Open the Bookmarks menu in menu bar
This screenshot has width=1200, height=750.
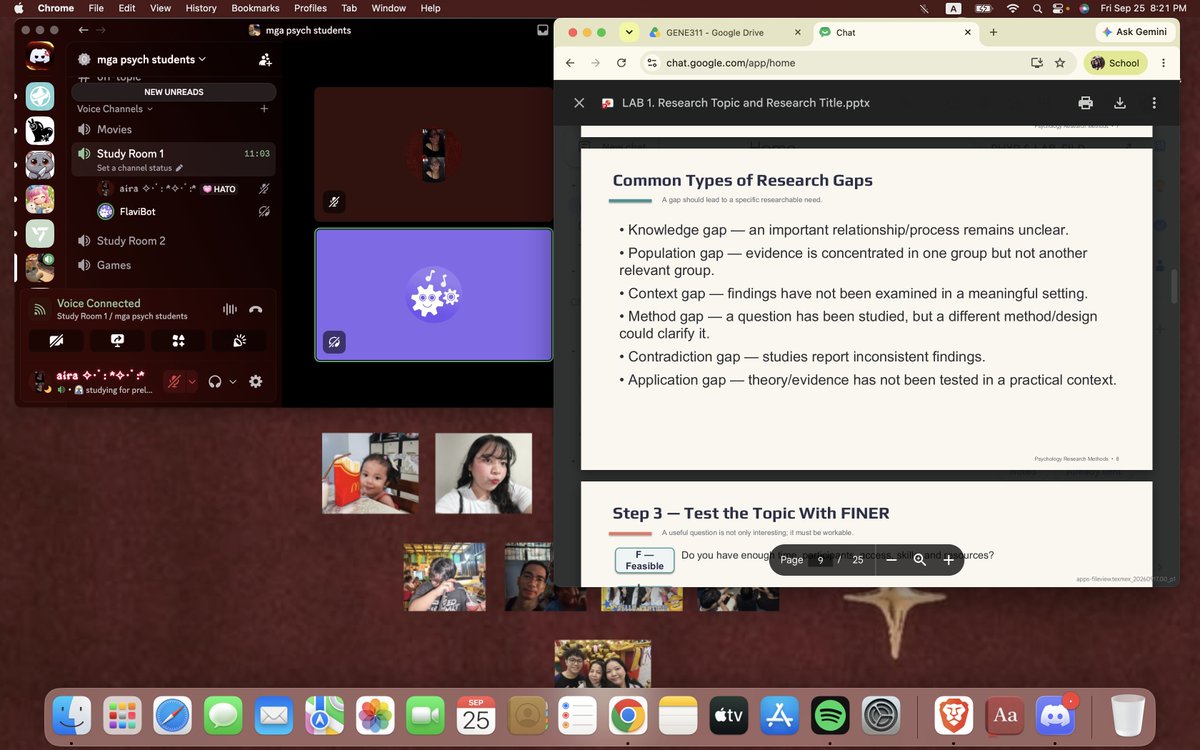pyautogui.click(x=255, y=8)
